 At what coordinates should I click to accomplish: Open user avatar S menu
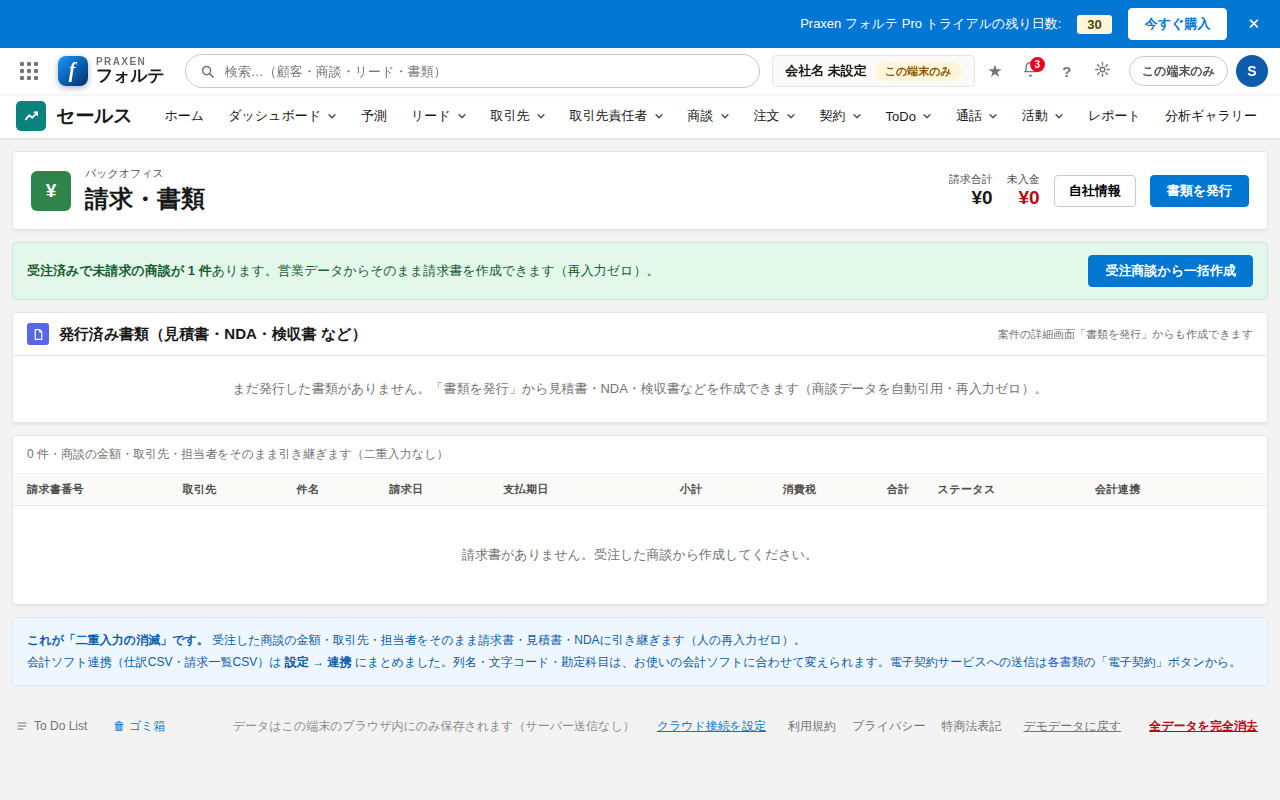1251,71
